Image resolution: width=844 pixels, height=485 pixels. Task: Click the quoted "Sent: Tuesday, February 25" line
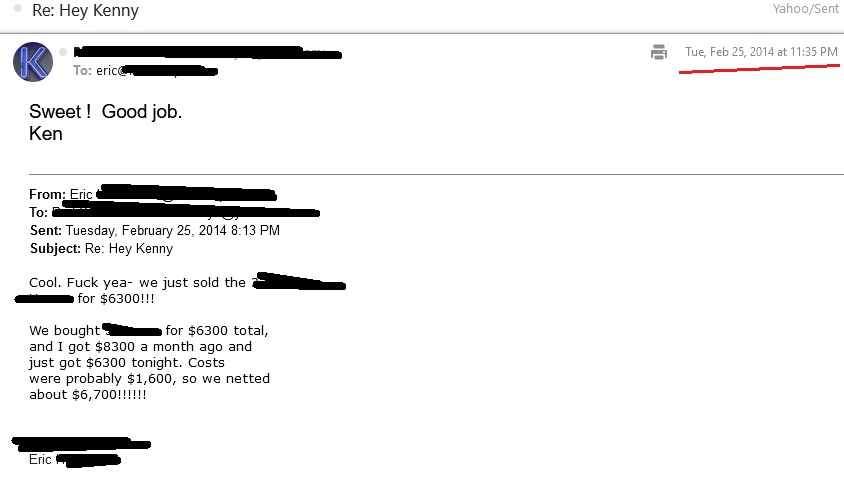coord(155,230)
